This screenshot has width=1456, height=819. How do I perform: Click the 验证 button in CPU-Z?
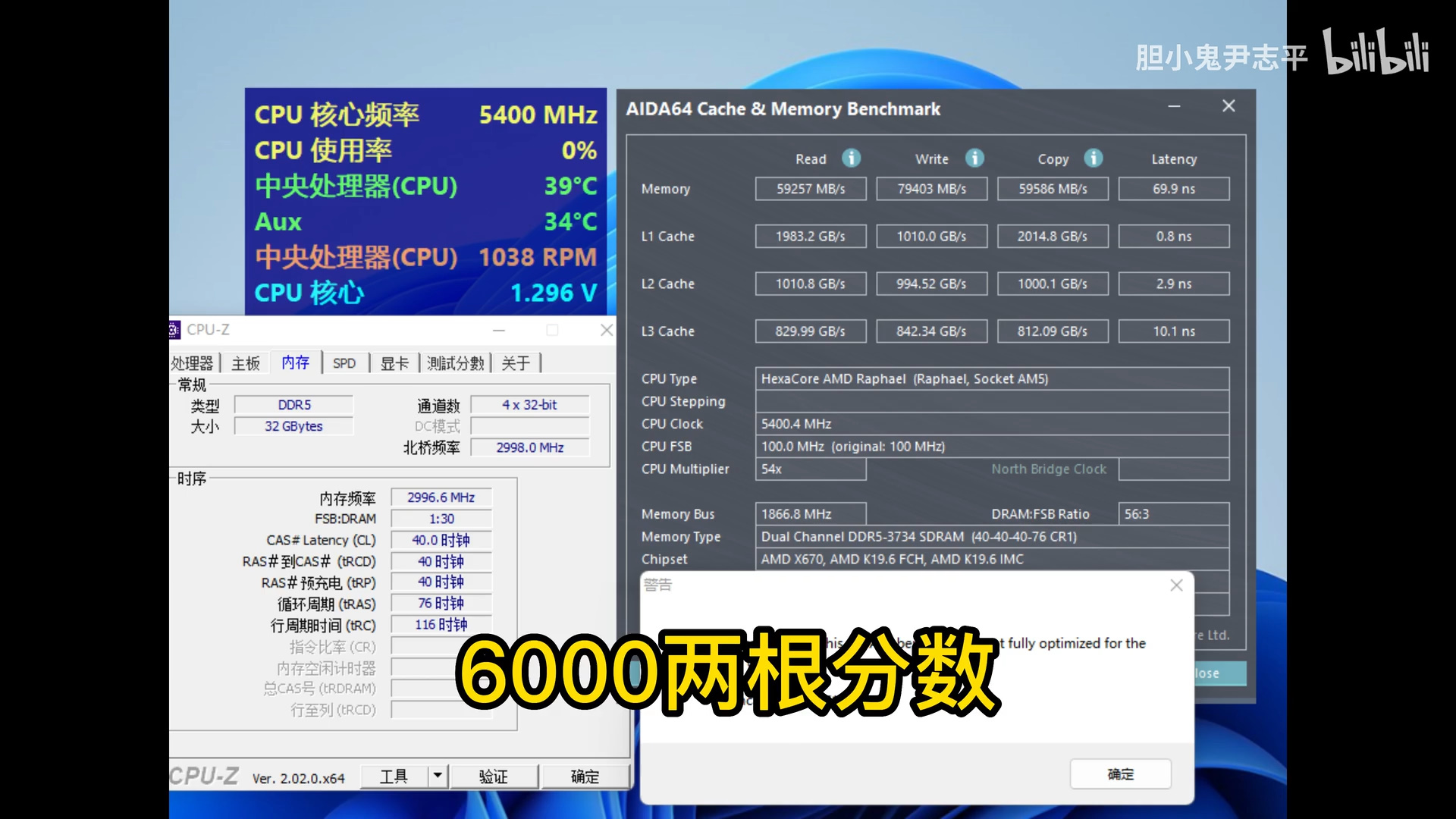494,776
